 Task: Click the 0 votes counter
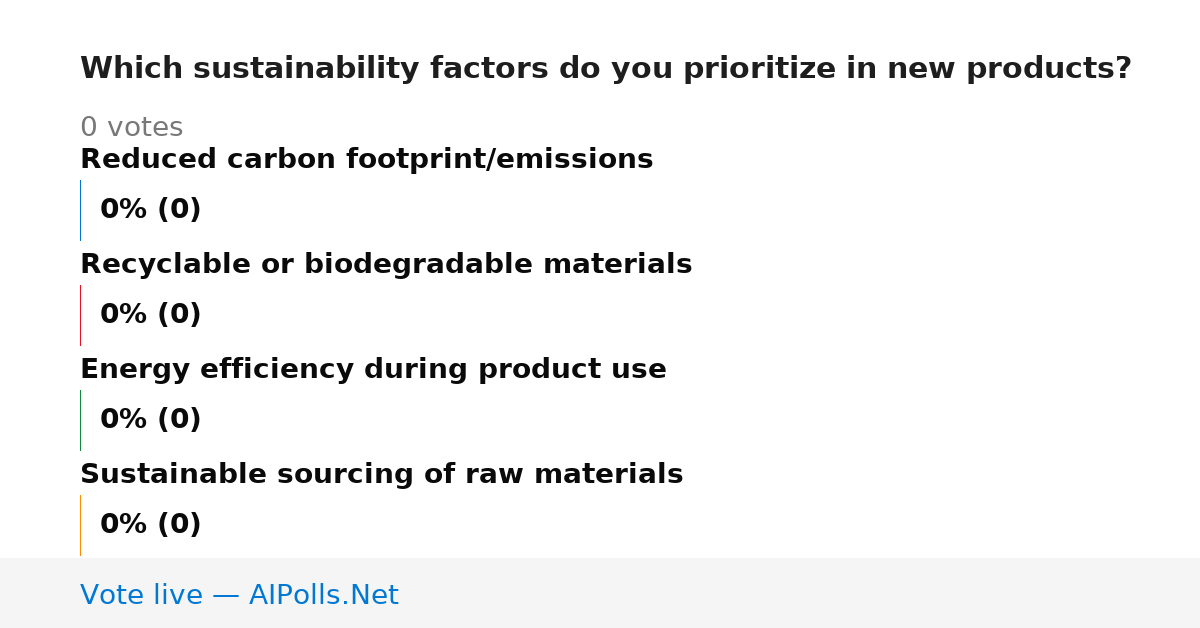point(131,128)
